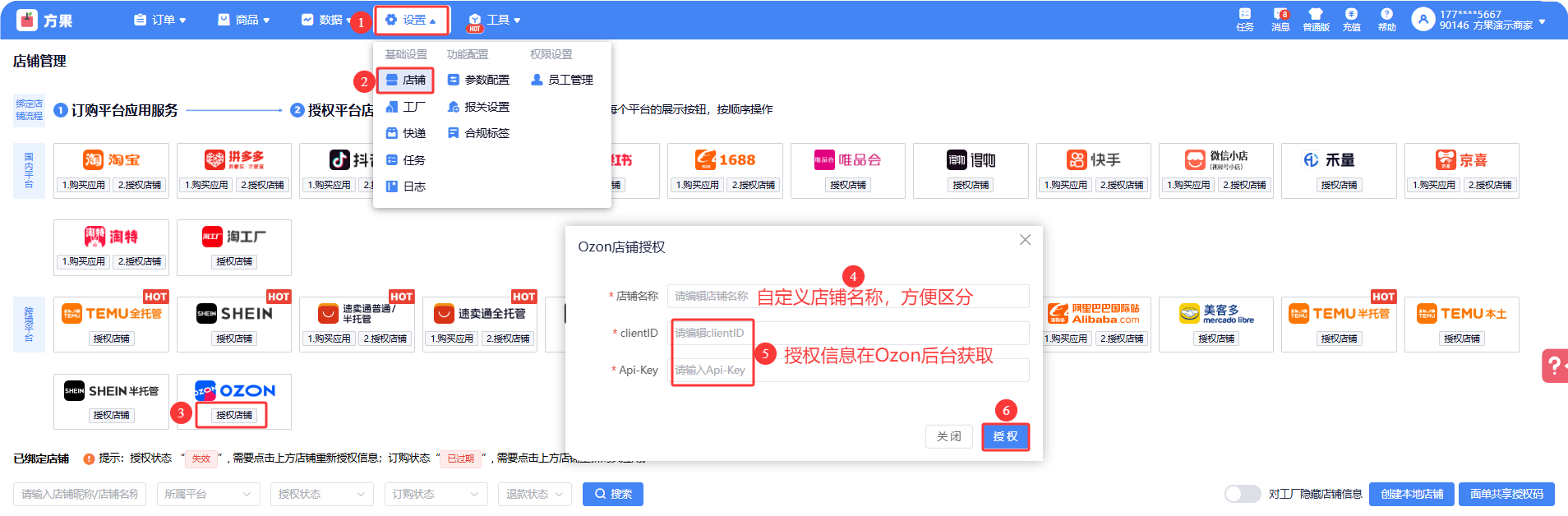The image size is (1568, 516).
Task: Click 创建本地店铺 button
Action: [1412, 494]
